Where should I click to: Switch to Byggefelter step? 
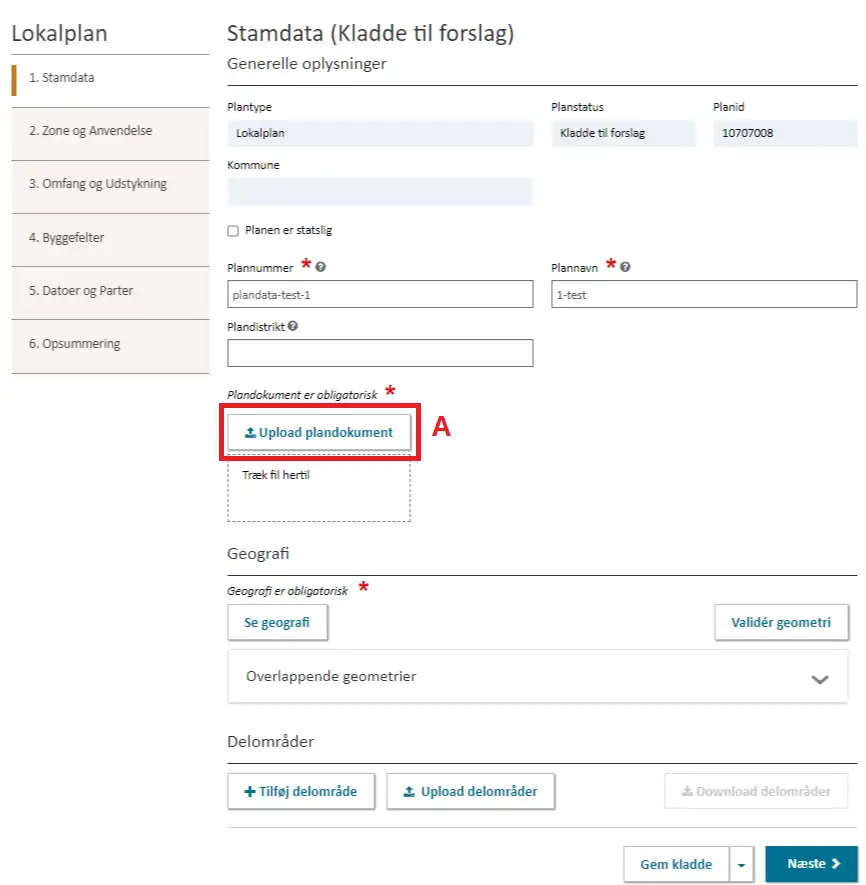coord(110,238)
